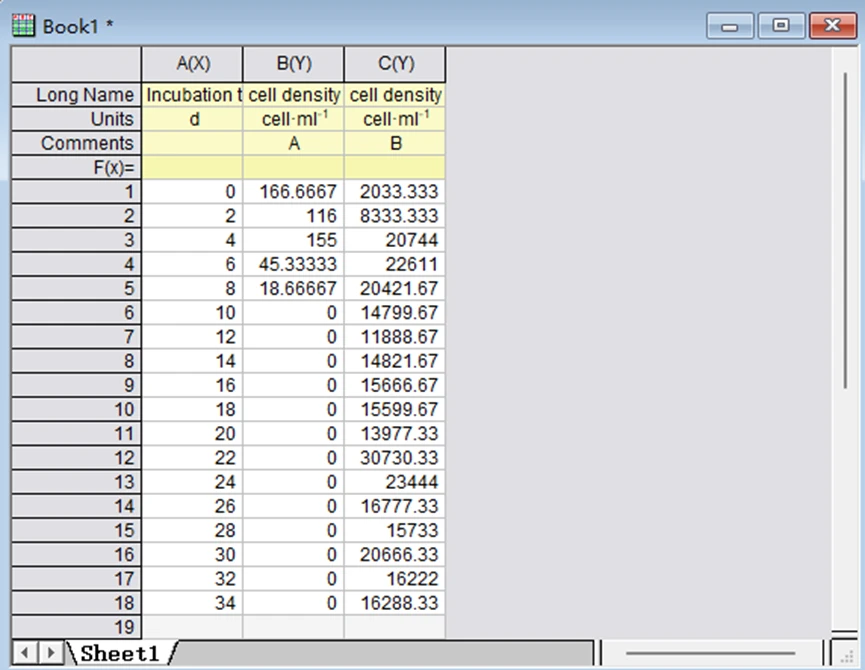Select cell with value 8333.333
Screen dimensions: 865x670
click(x=395, y=216)
